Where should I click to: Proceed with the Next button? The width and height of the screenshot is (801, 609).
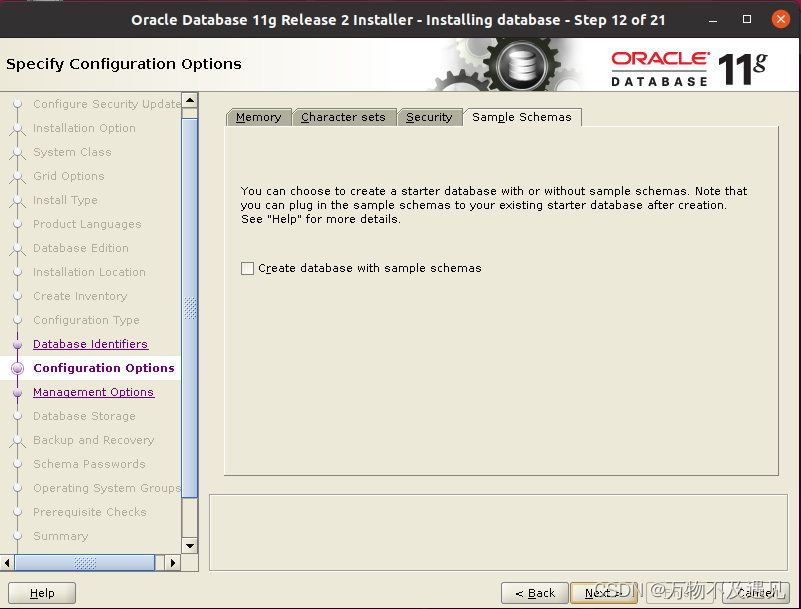coord(603,593)
